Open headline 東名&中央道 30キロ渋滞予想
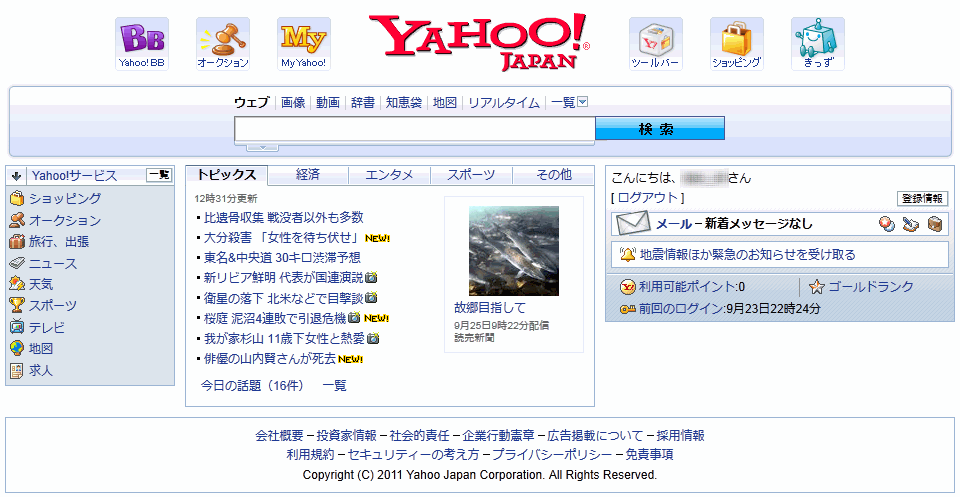 click(282, 258)
